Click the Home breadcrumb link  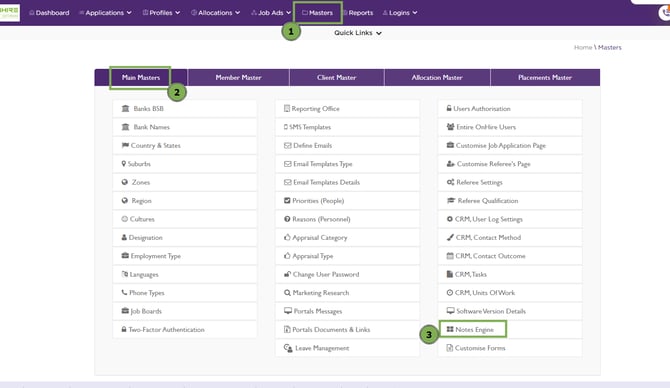click(583, 47)
